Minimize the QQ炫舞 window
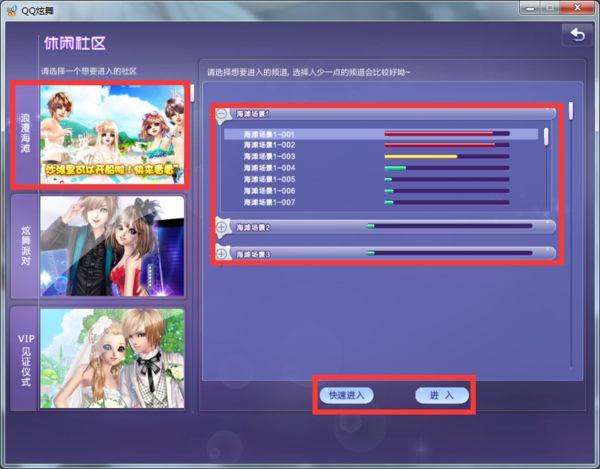Image resolution: width=600 pixels, height=469 pixels. (x=530, y=8)
